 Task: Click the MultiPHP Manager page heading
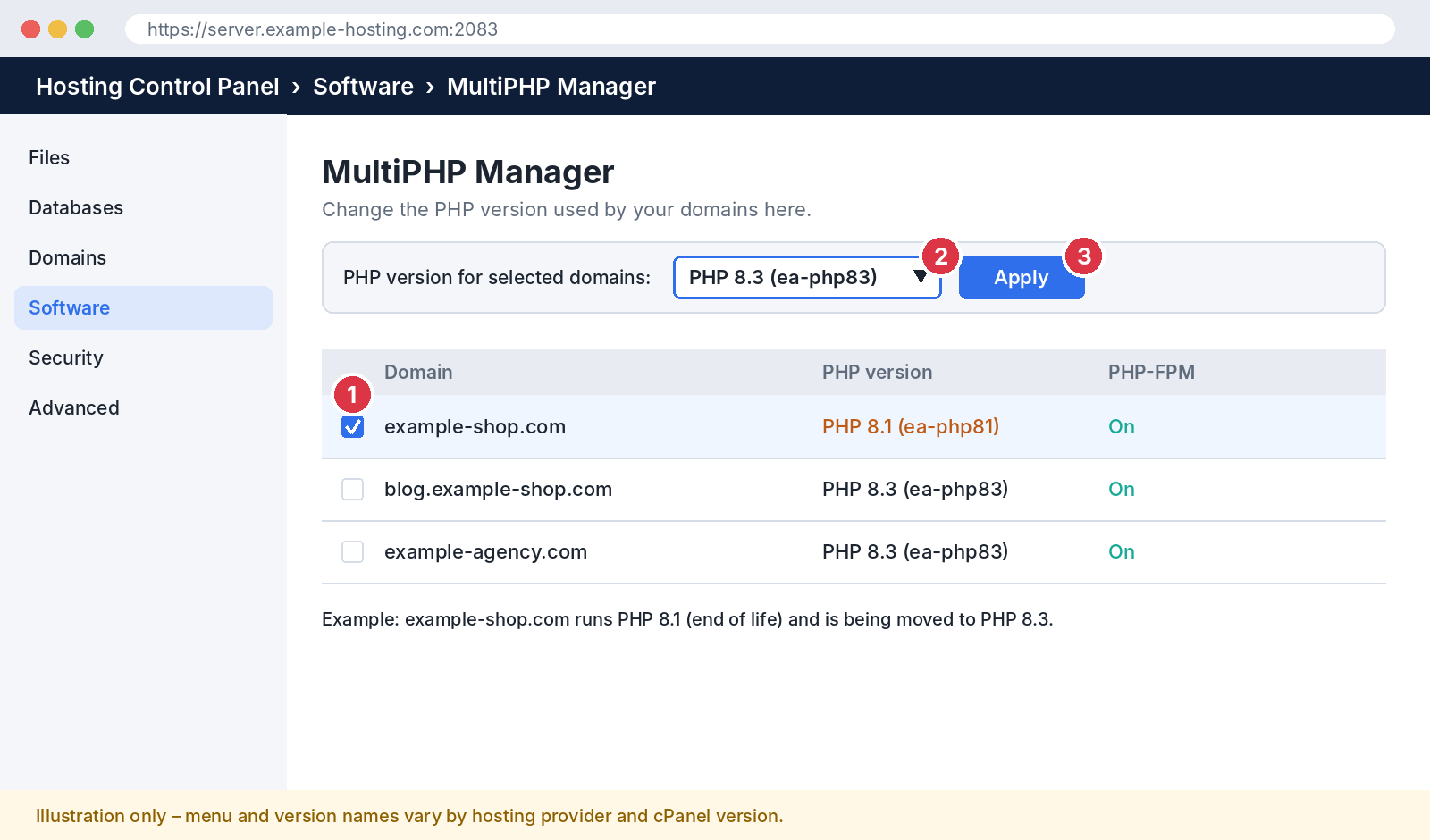point(467,172)
